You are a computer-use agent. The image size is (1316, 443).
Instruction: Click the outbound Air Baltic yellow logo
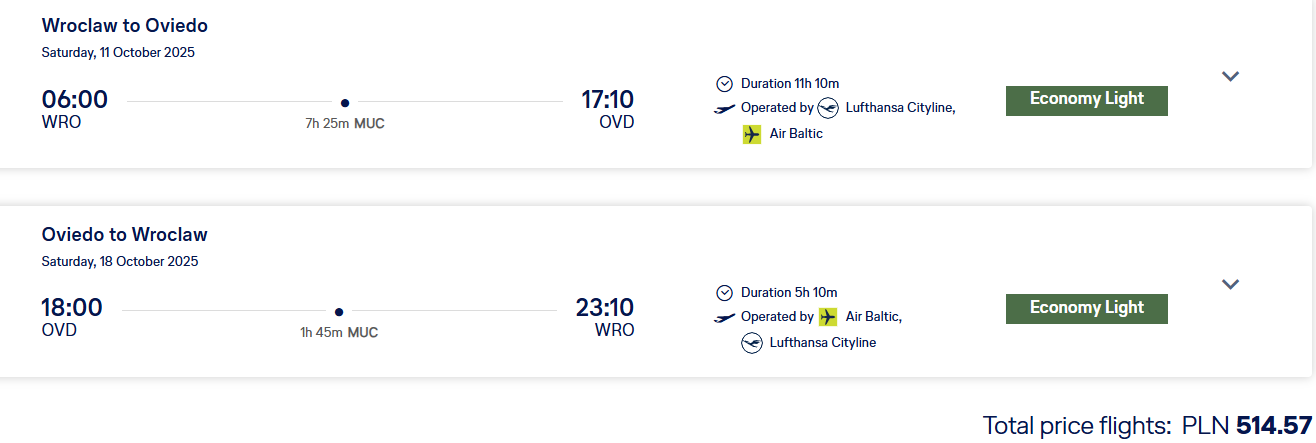tap(752, 134)
